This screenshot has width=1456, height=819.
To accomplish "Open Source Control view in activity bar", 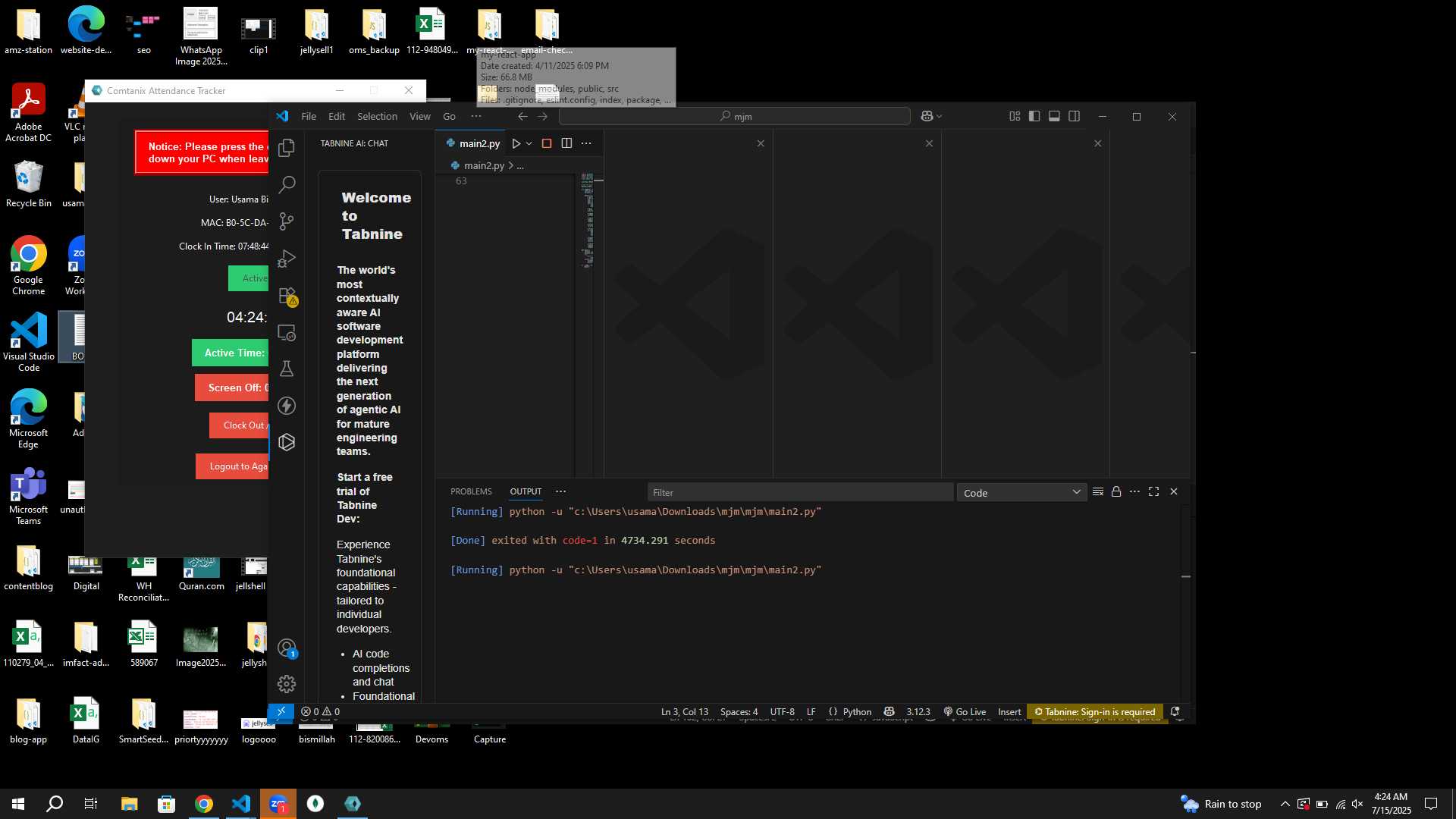I will point(287,221).
